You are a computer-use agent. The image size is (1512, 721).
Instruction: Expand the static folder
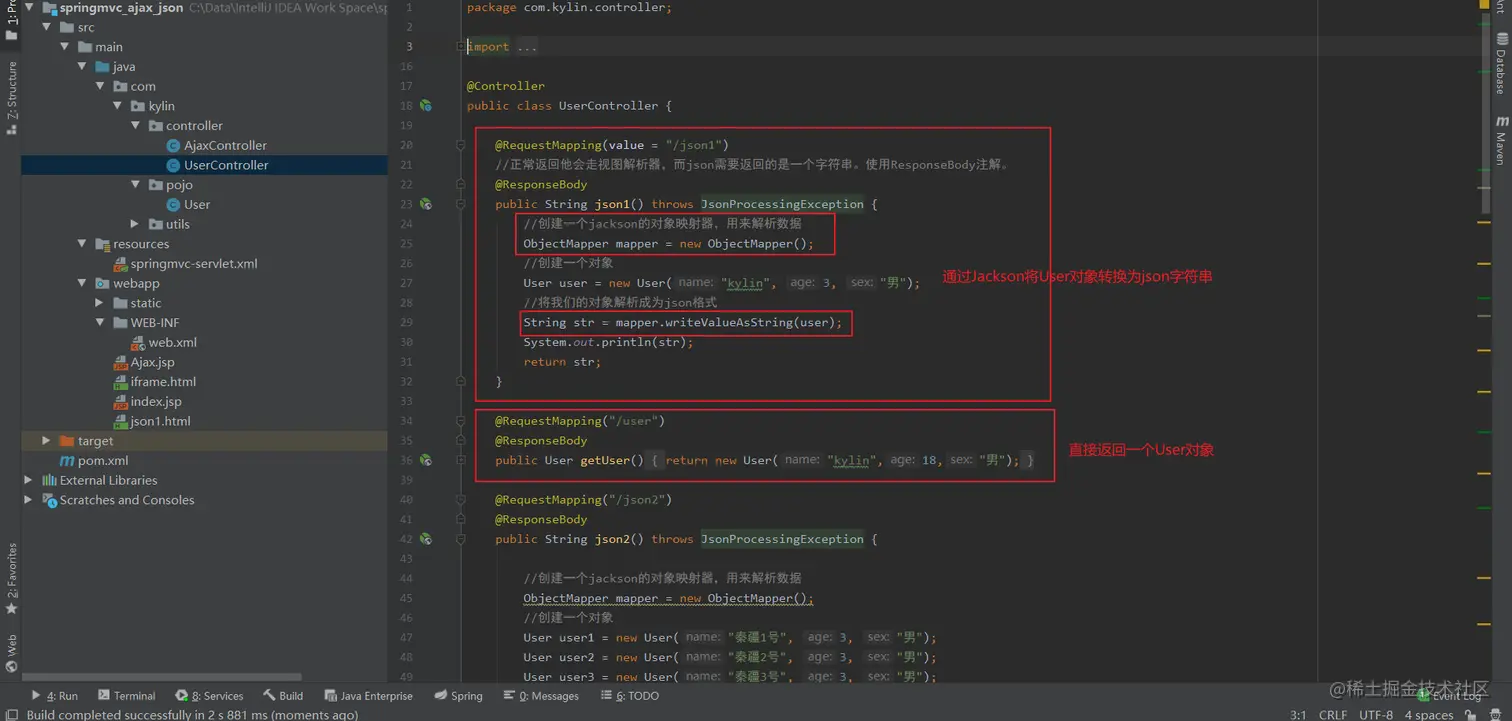[x=100, y=303]
